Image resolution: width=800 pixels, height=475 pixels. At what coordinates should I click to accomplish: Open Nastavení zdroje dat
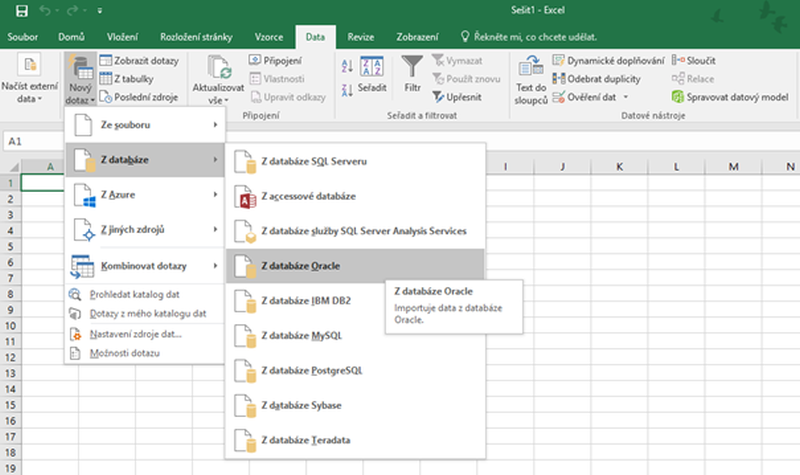coord(145,334)
